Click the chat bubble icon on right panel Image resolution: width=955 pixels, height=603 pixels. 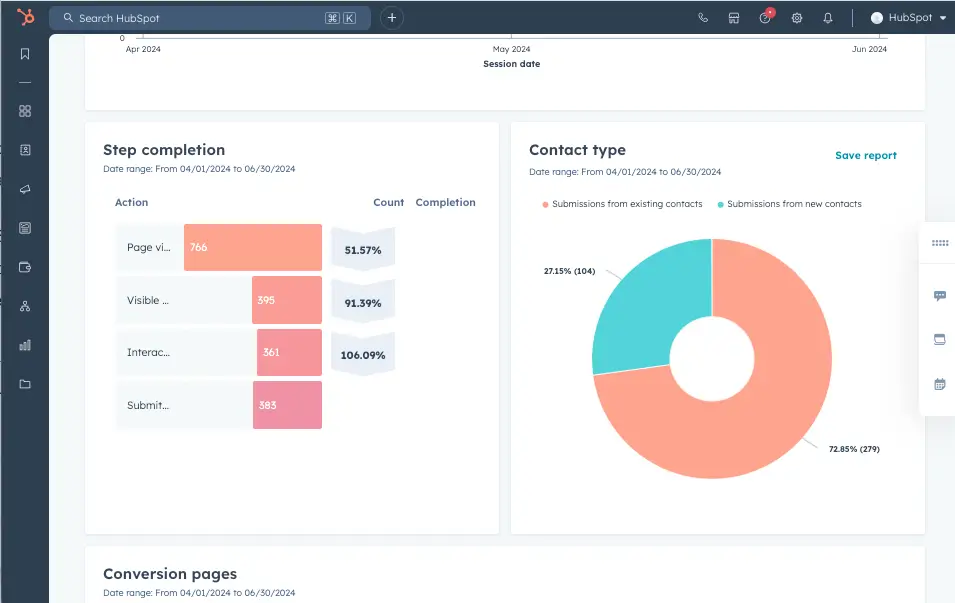click(x=939, y=296)
